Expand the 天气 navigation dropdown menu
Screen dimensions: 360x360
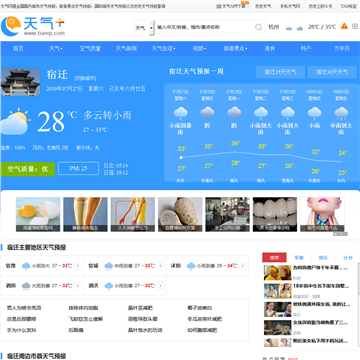pyautogui.click(x=56, y=49)
